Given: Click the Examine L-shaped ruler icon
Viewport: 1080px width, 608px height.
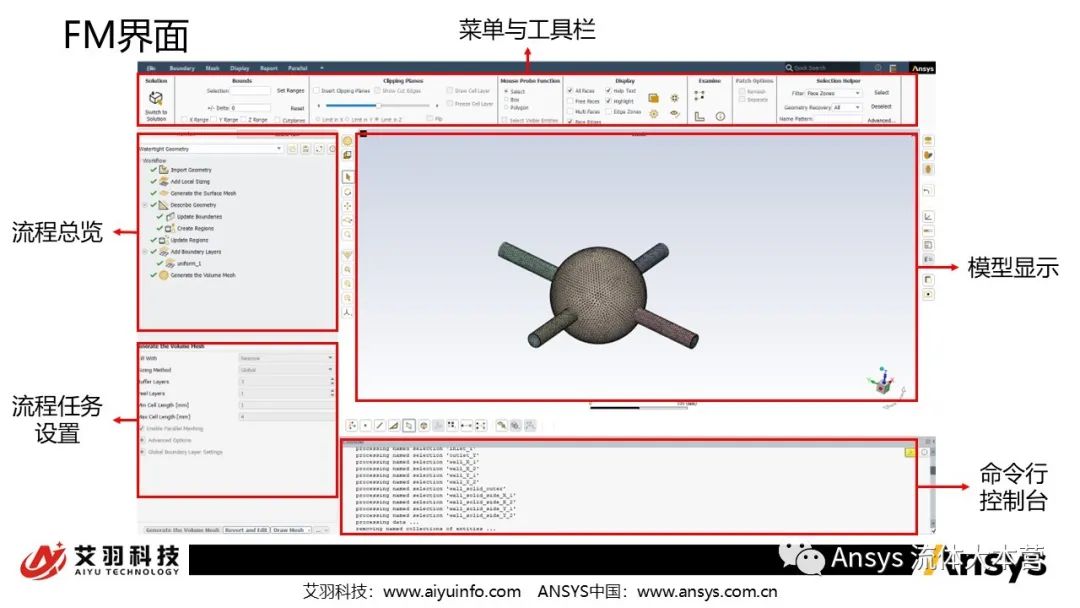Looking at the screenshot, I should pos(700,116).
